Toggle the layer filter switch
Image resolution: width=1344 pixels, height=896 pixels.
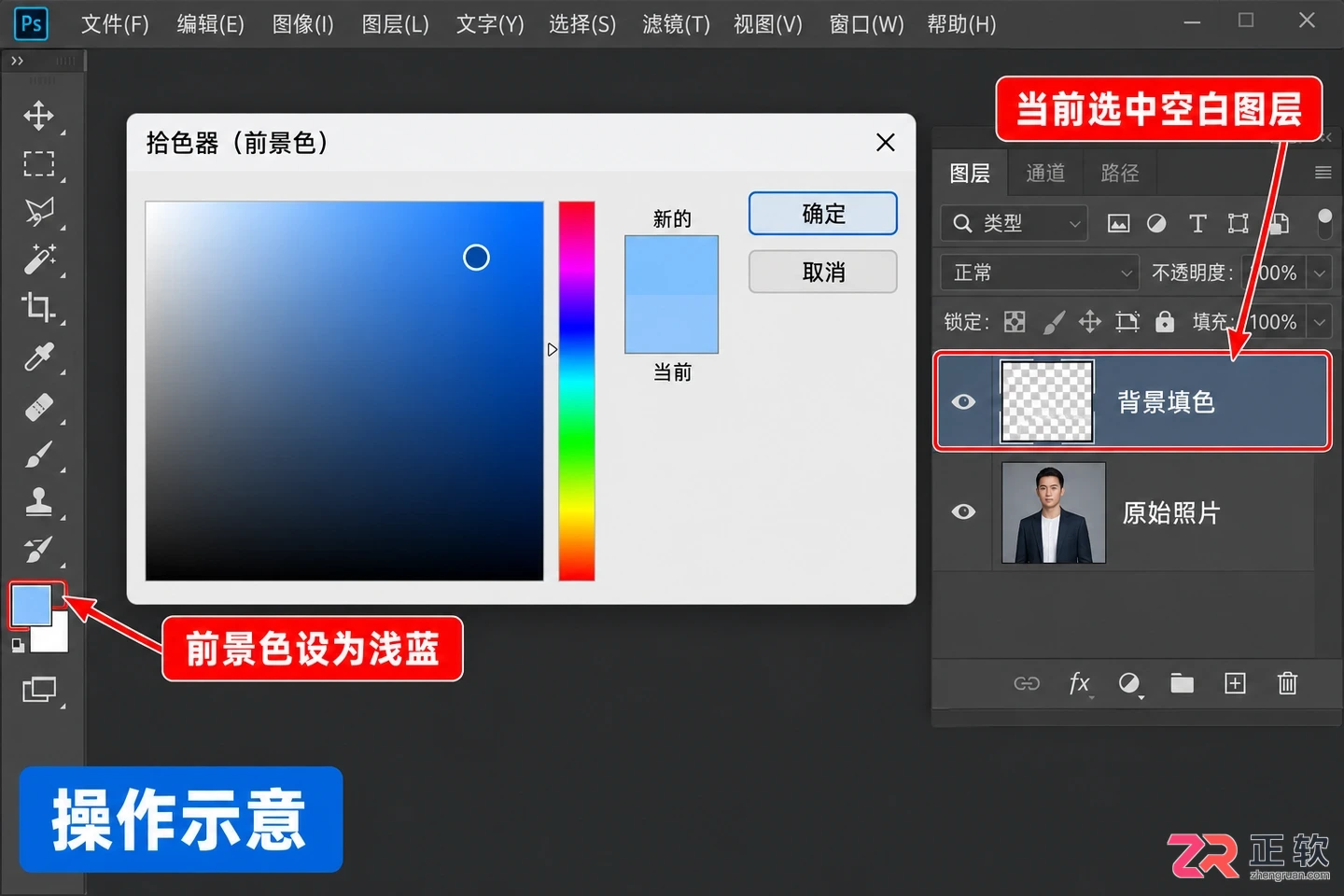1324,224
